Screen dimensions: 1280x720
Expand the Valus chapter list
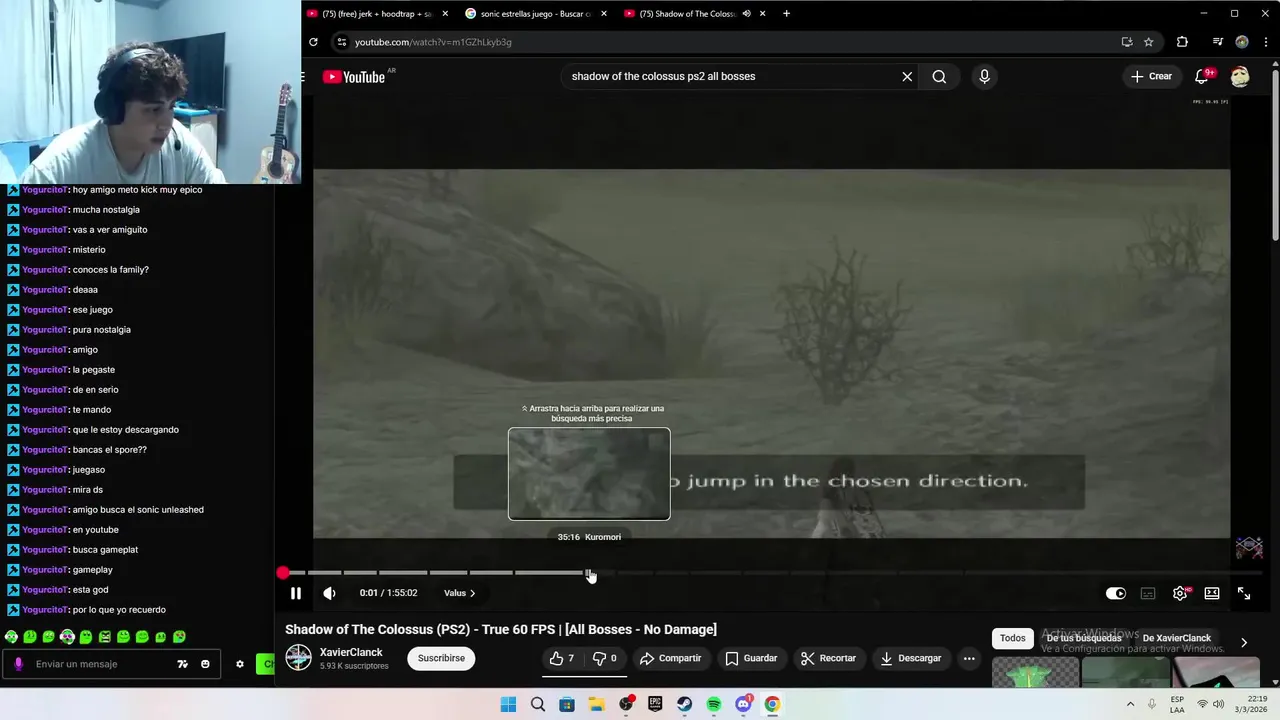[460, 593]
